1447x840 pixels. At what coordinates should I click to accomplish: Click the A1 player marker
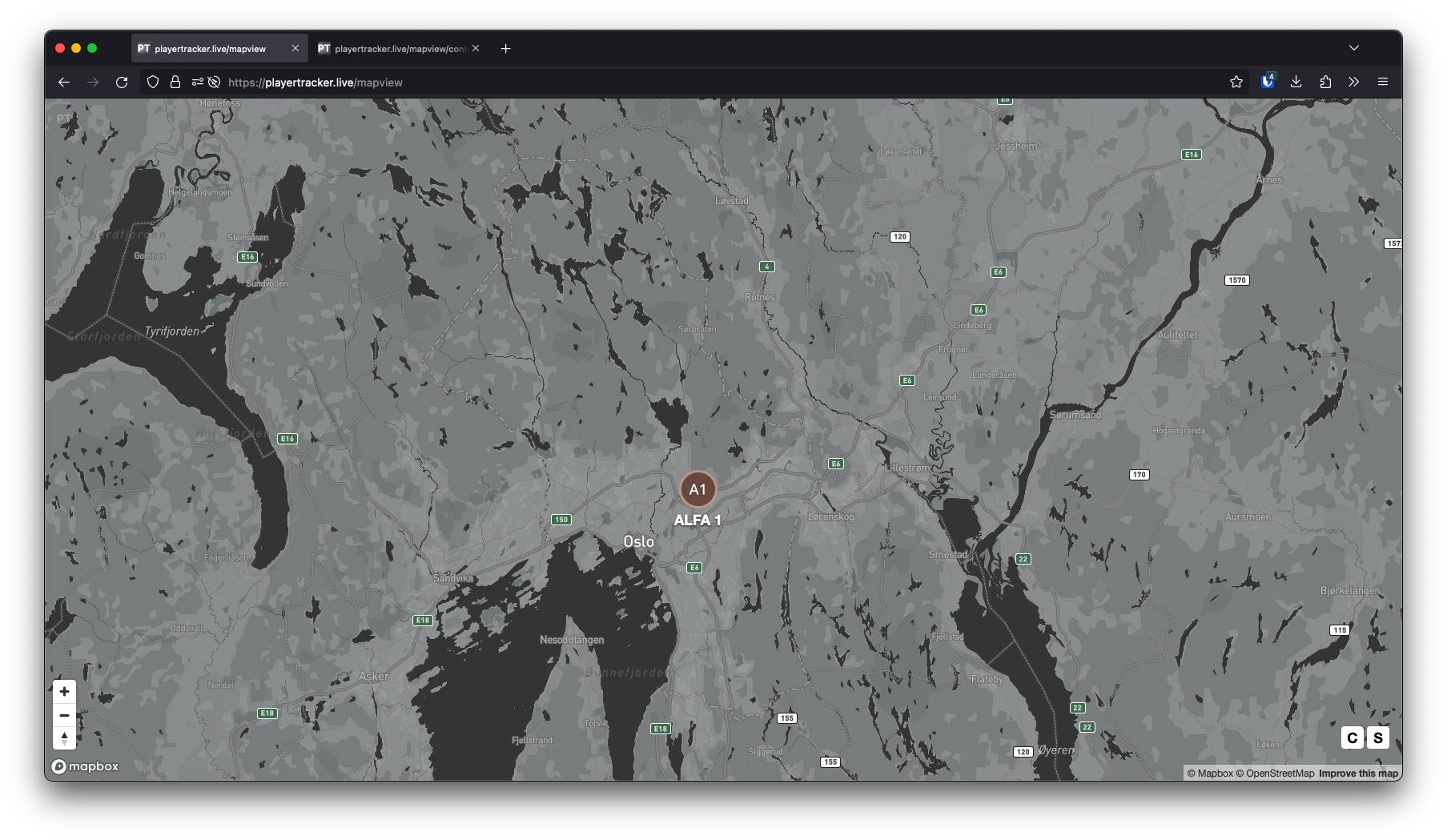pos(697,489)
